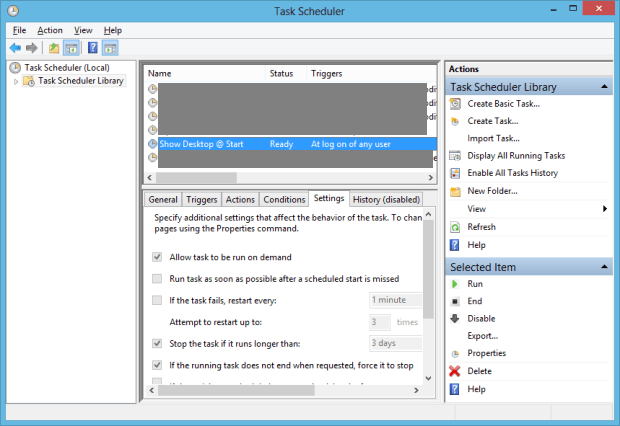Click the Disable down-arrow icon
The width and height of the screenshot is (620, 426).
pos(455,318)
